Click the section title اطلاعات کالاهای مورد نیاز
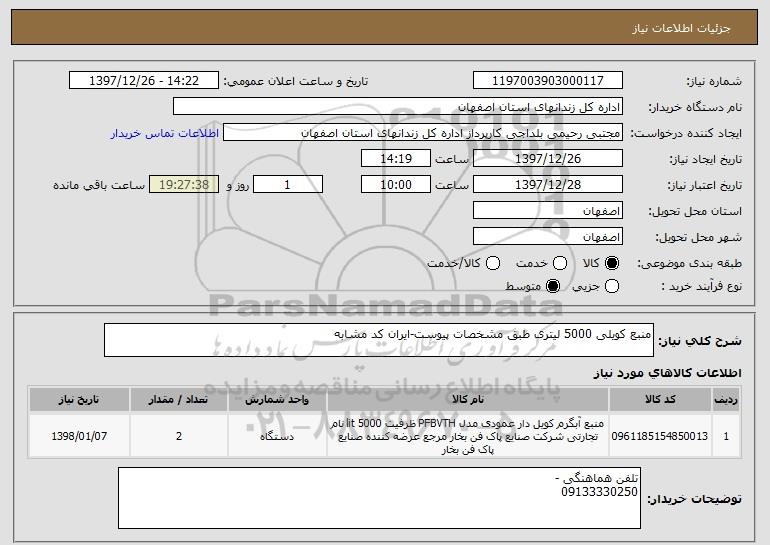The width and height of the screenshot is (770, 545). (x=667, y=374)
